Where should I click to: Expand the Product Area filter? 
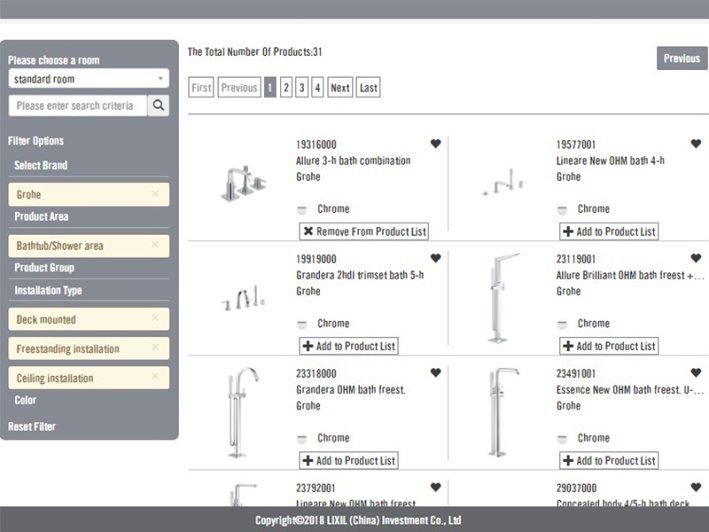click(41, 217)
